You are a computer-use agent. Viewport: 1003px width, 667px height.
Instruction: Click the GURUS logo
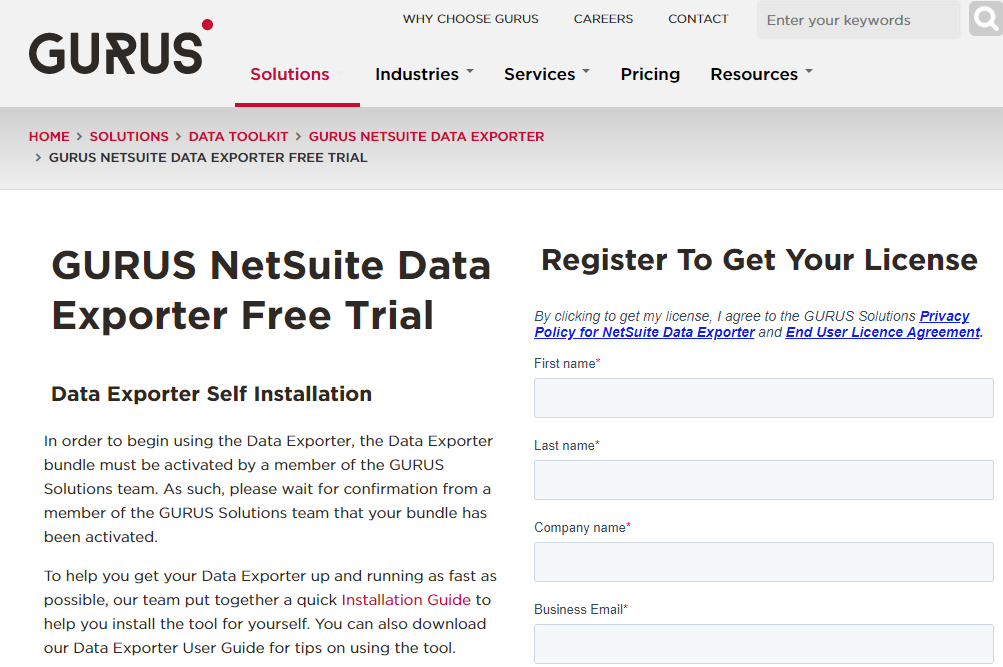pyautogui.click(x=118, y=48)
